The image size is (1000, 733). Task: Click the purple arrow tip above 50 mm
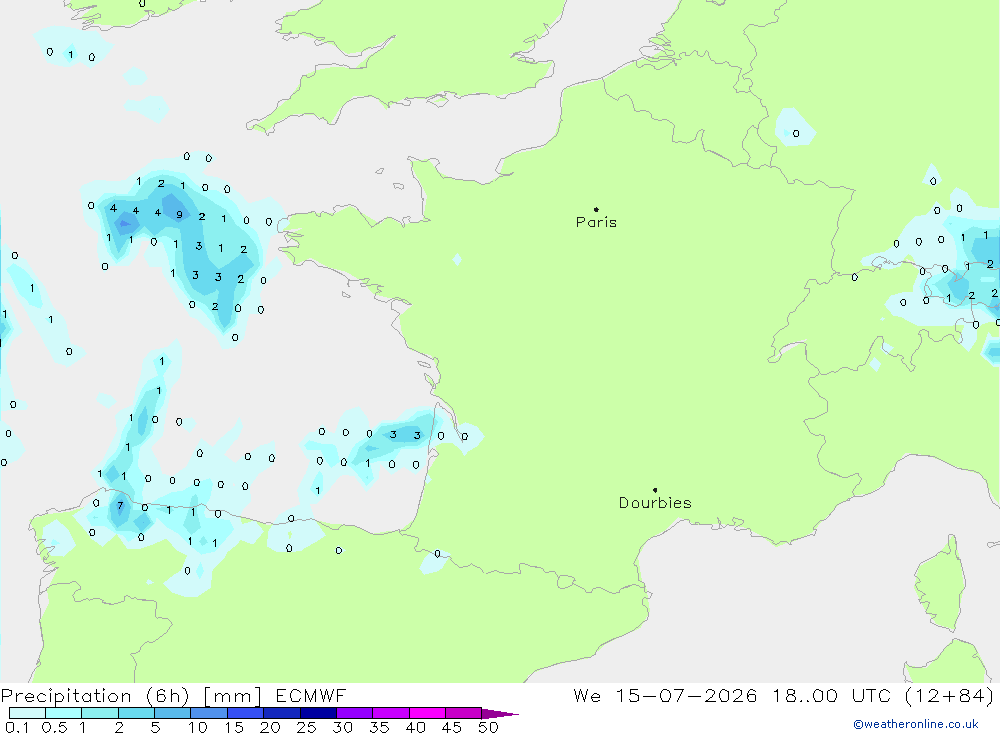point(500,714)
